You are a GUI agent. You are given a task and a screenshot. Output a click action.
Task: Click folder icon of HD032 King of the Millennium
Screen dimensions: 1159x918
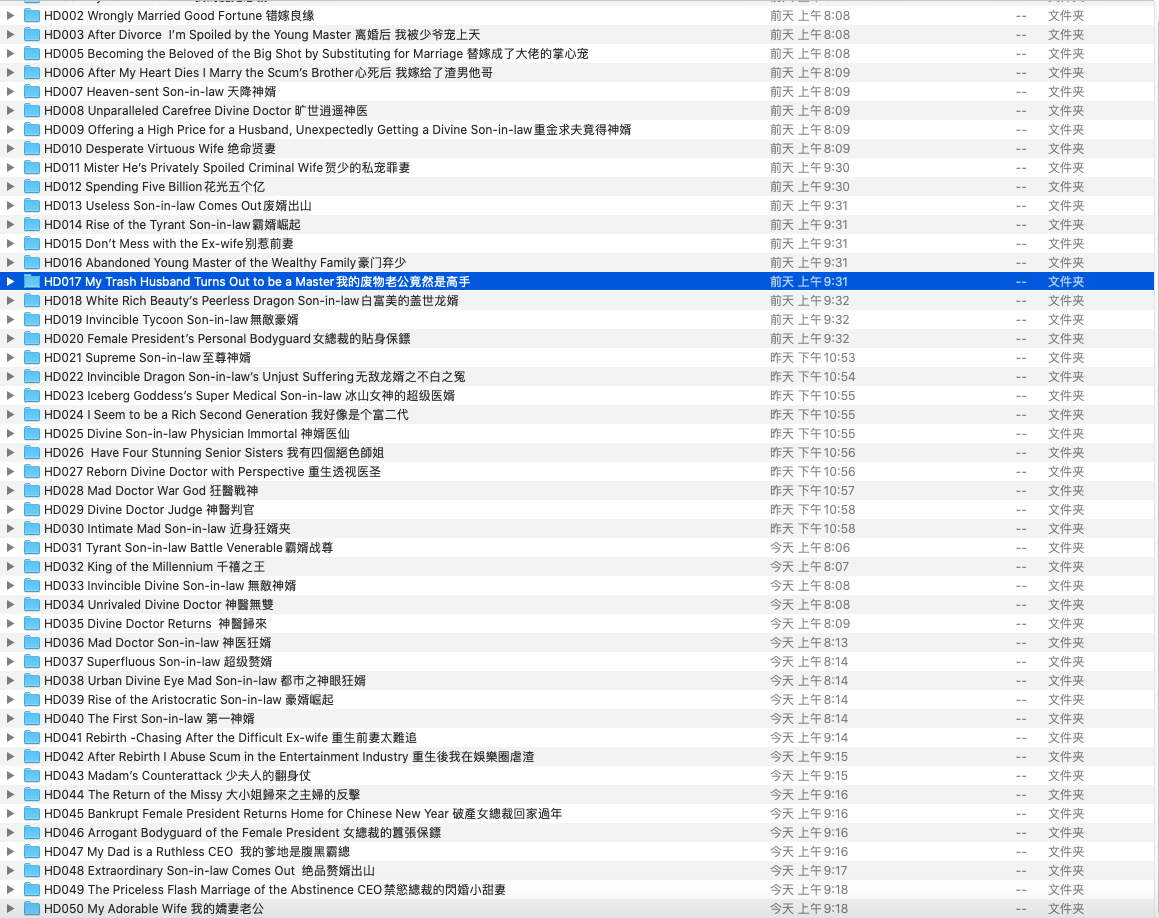click(x=32, y=567)
